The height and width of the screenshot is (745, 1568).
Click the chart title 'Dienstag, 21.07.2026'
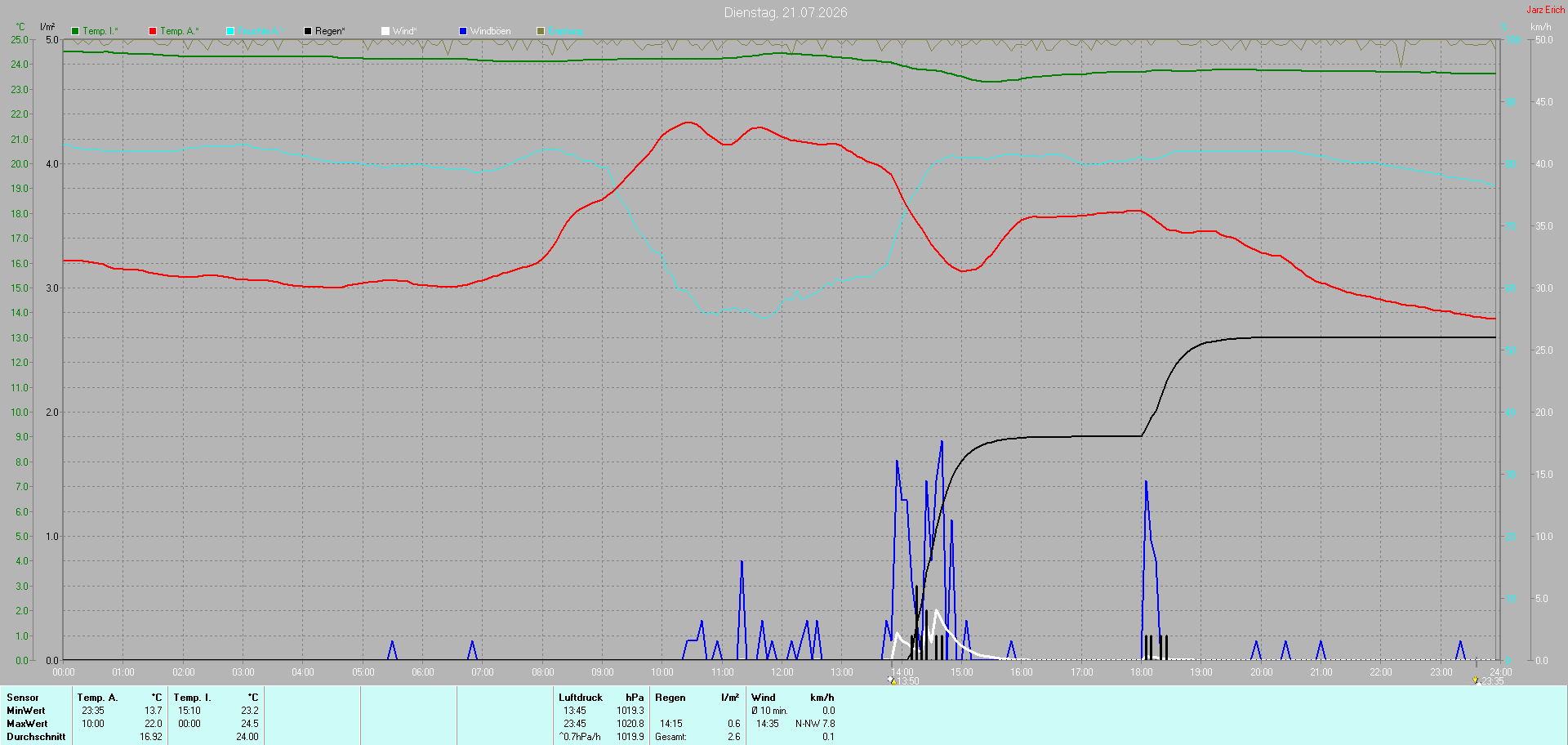click(x=786, y=12)
